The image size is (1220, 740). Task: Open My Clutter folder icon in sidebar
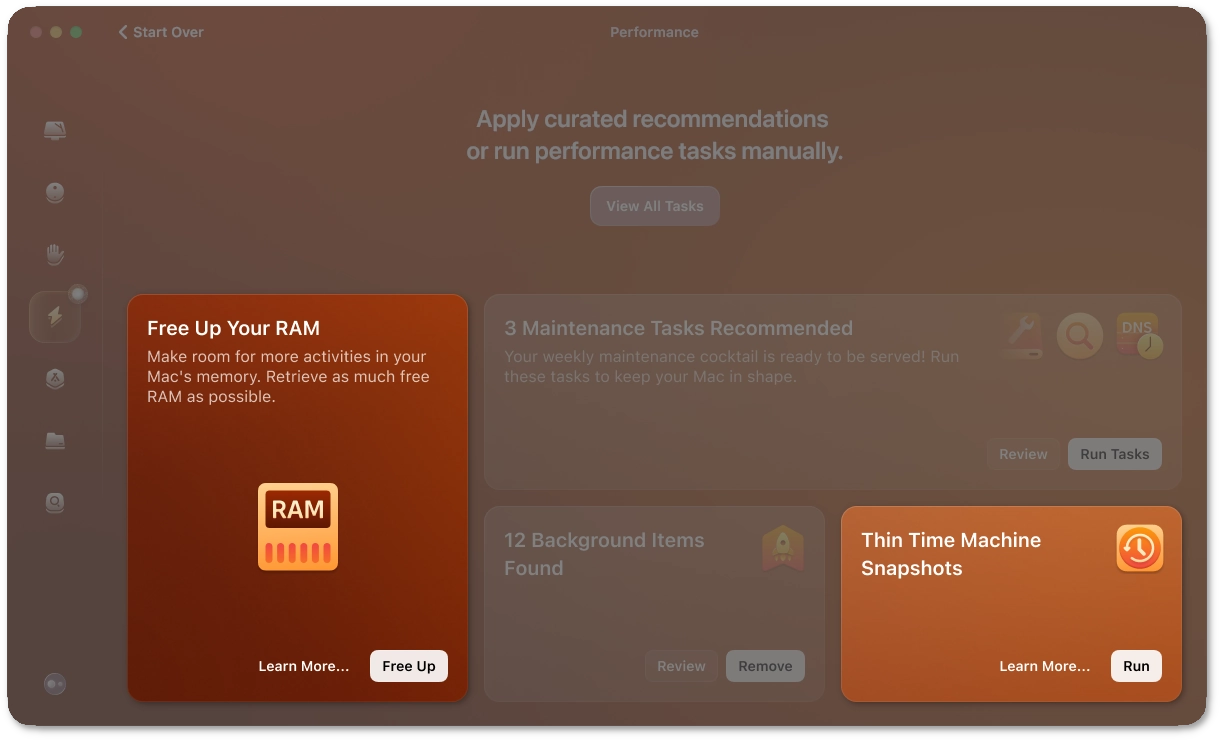point(55,441)
